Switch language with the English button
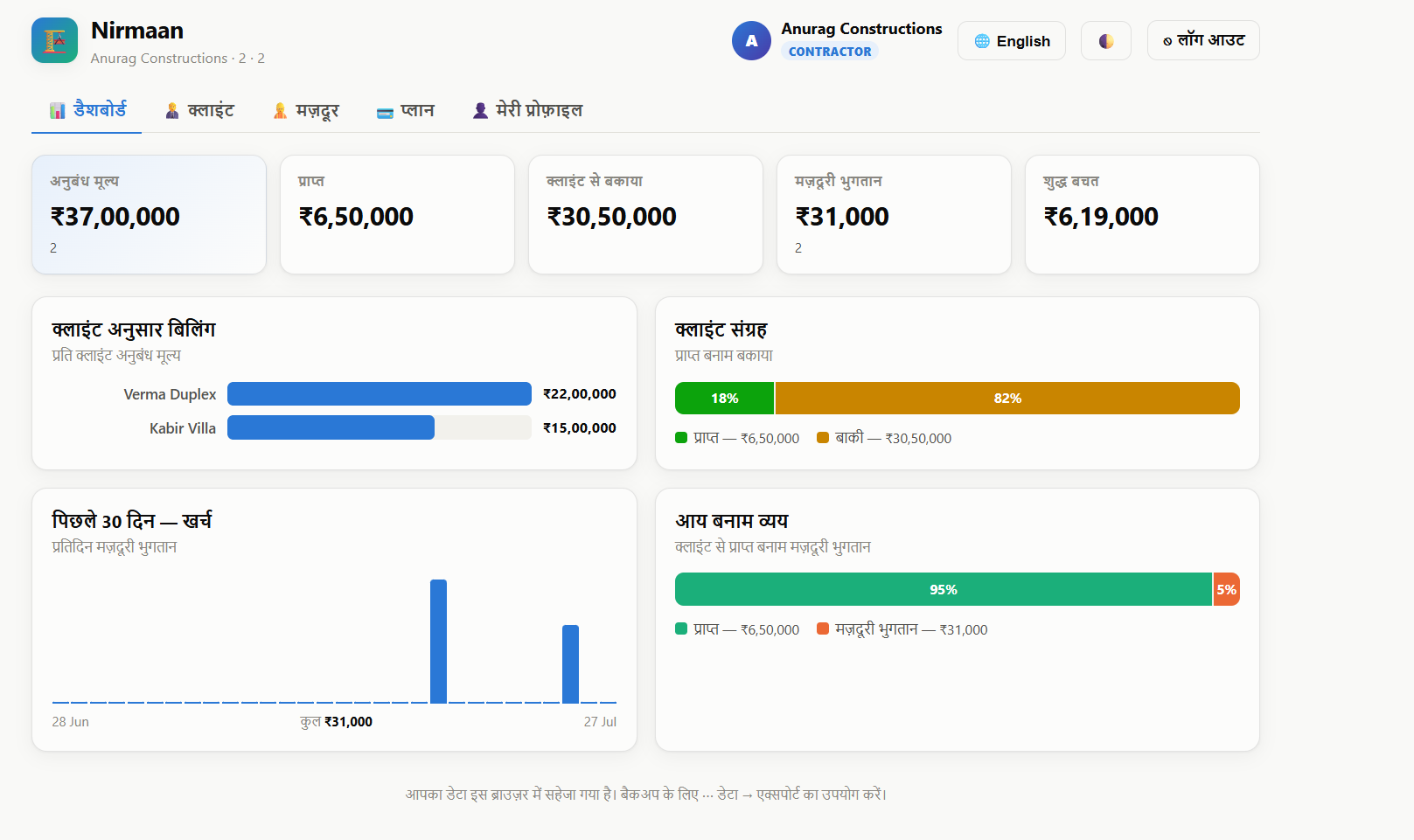Screen dimensions: 1414x840 coord(1012,41)
